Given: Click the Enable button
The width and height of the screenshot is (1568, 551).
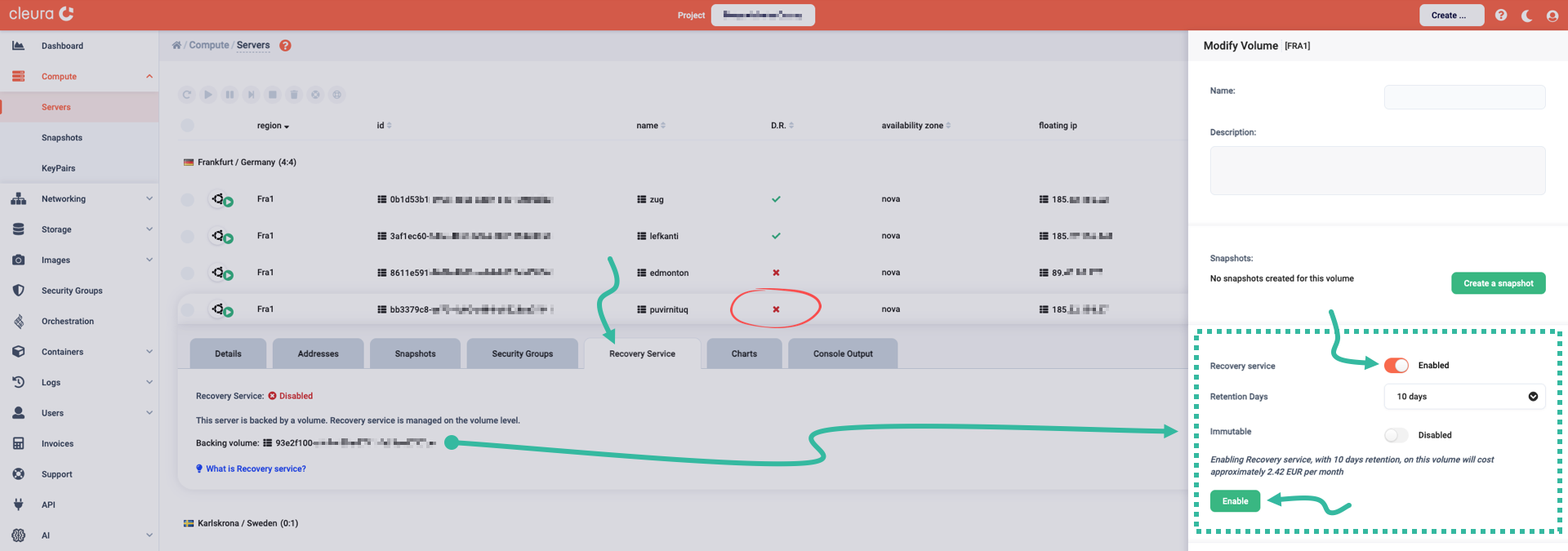Looking at the screenshot, I should [x=1235, y=501].
